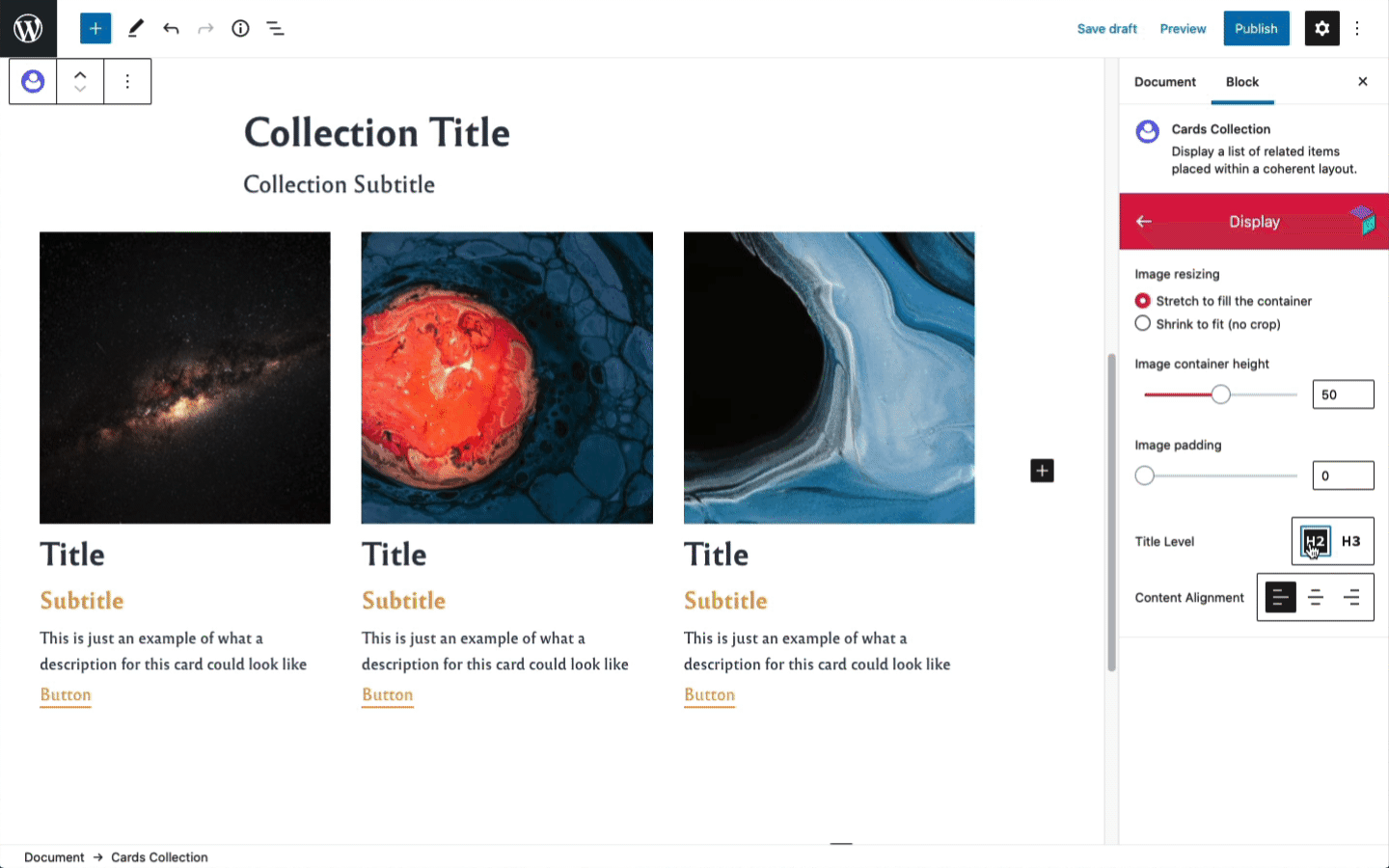Viewport: 1389px width, 868px height.
Task: Align content to the center
Action: click(1316, 598)
